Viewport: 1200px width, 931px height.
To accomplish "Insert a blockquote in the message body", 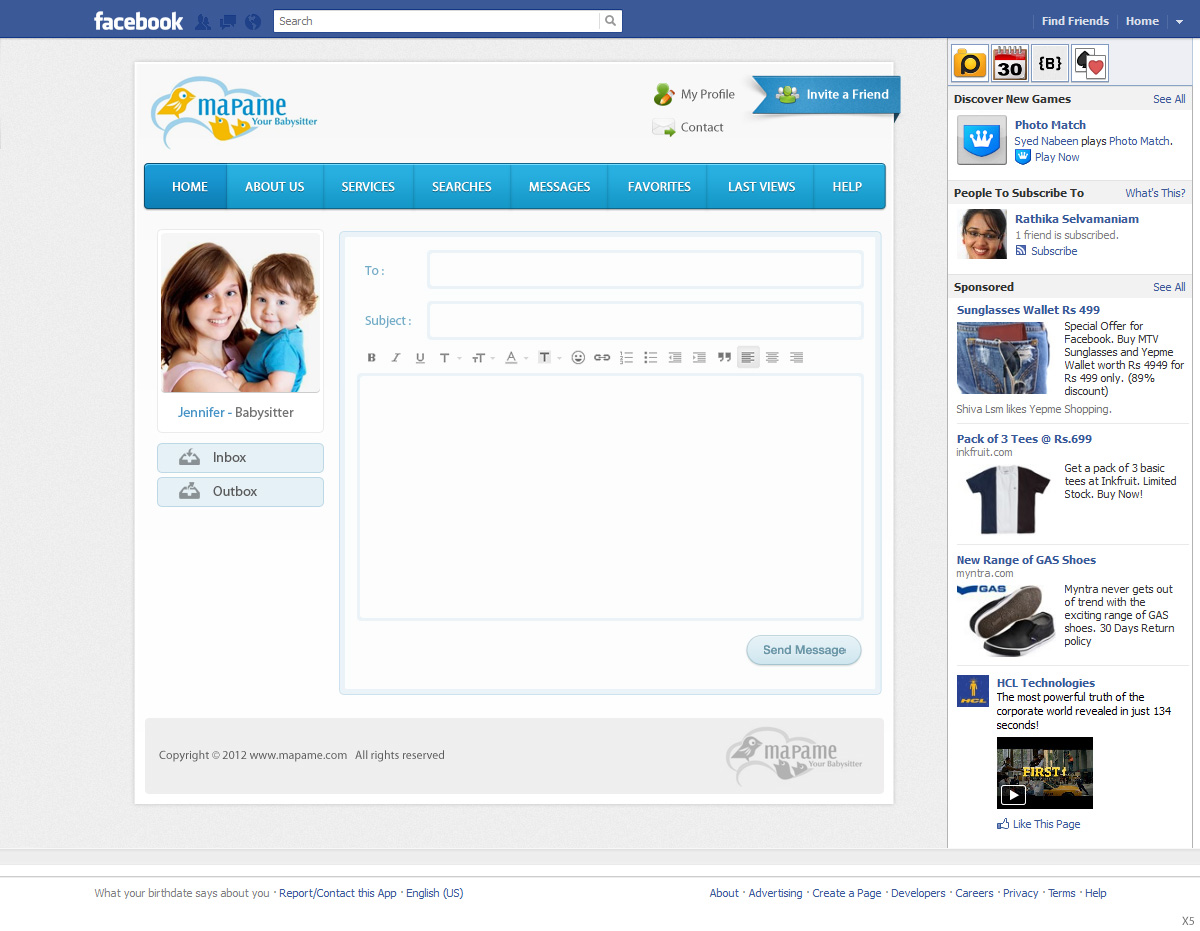I will coord(724,357).
